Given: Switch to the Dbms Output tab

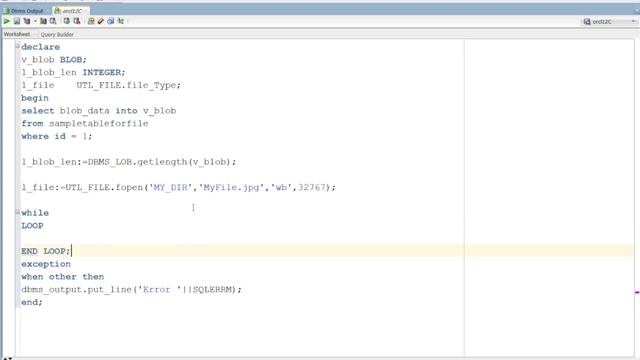Looking at the screenshot, I should pyautogui.click(x=24, y=11).
